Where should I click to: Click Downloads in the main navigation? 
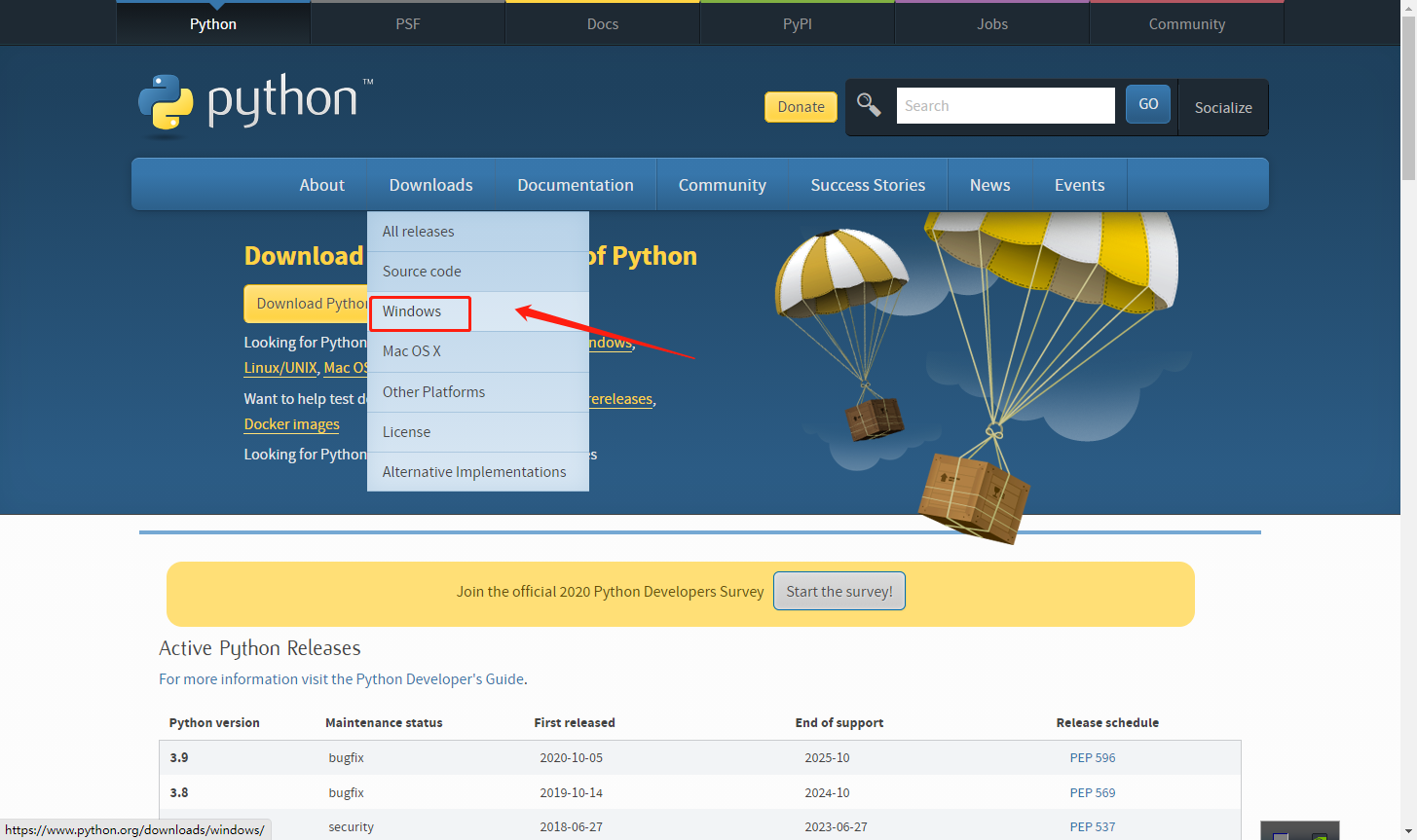click(431, 185)
